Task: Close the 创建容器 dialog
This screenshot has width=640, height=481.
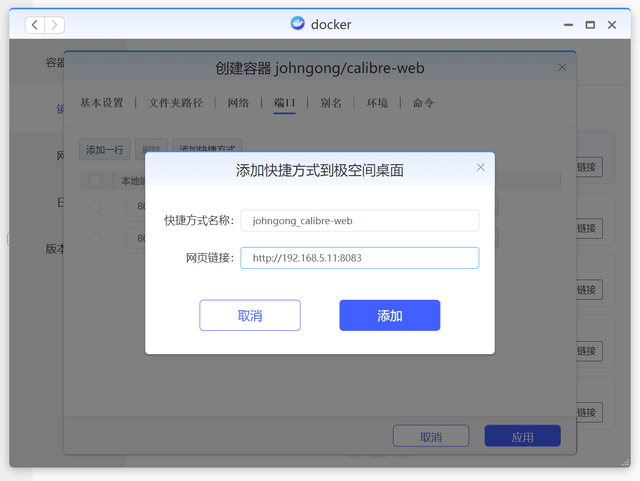Action: (x=562, y=67)
